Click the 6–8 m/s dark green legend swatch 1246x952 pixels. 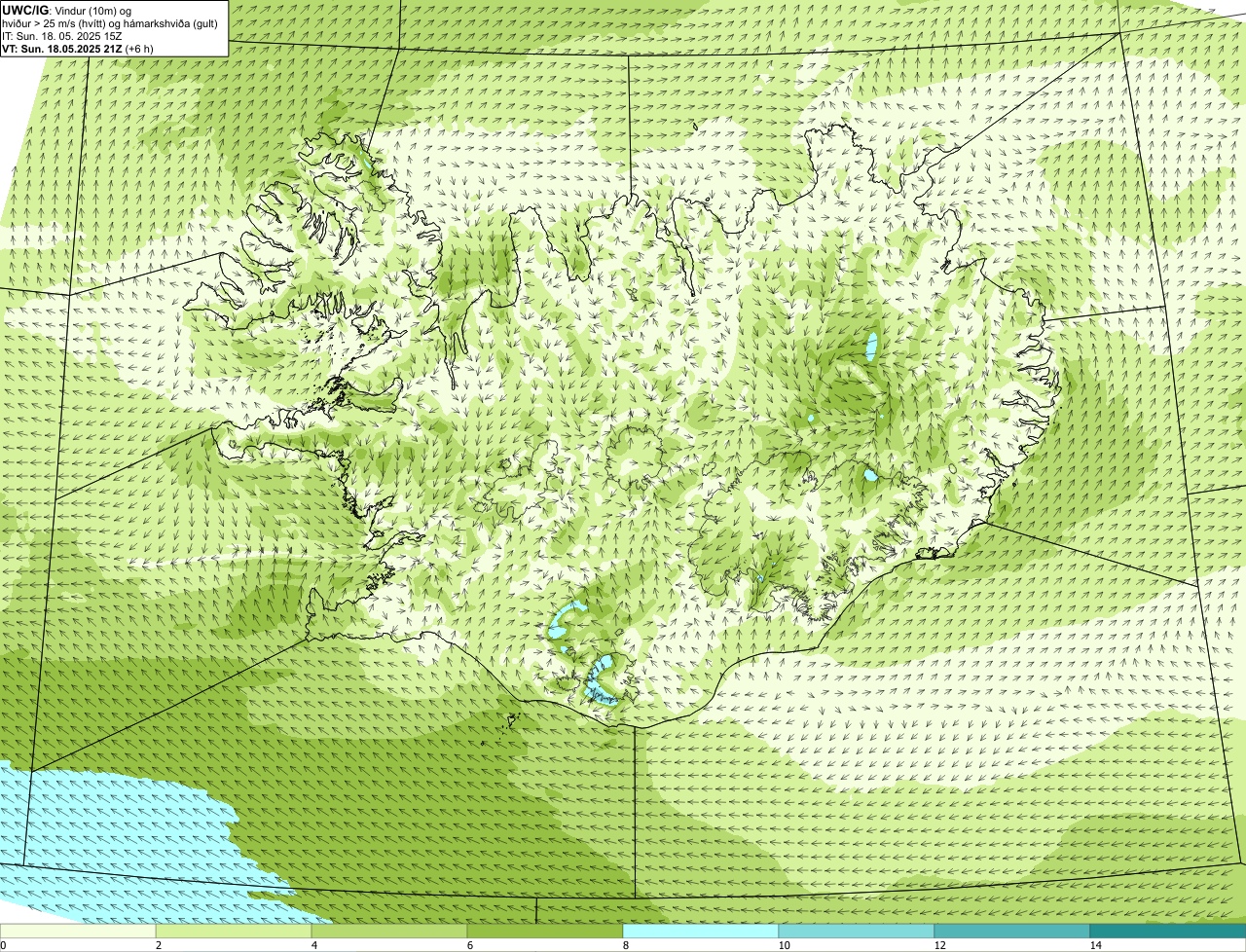(545, 931)
